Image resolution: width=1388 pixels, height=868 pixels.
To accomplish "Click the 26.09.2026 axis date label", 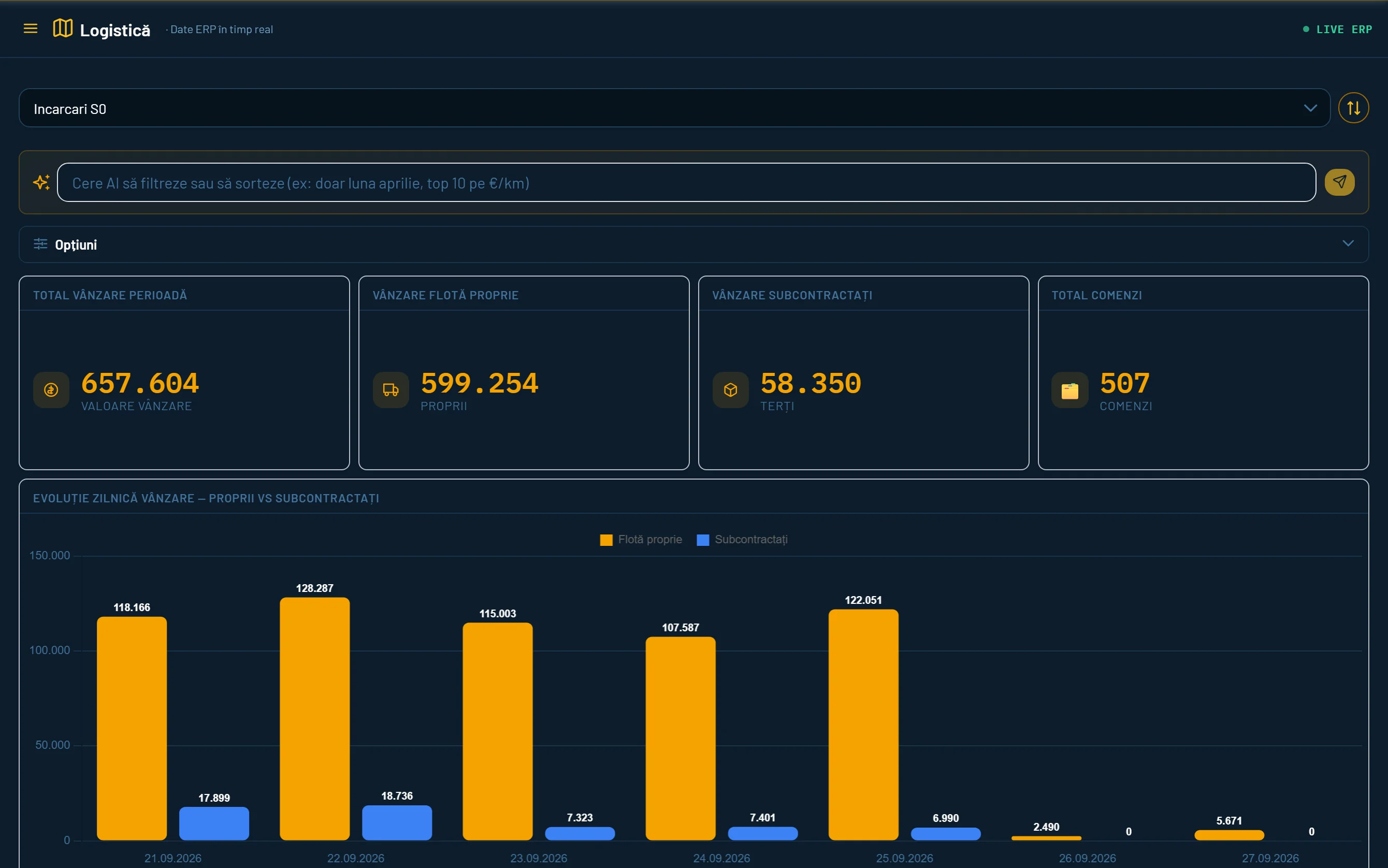I will point(1087,858).
